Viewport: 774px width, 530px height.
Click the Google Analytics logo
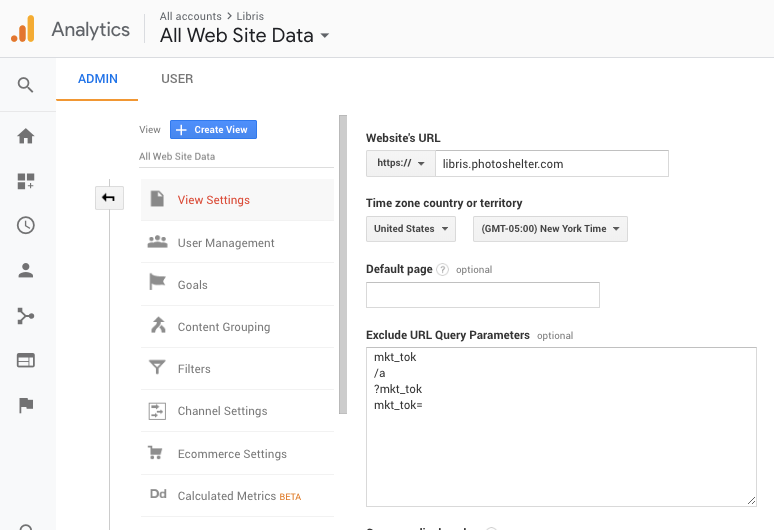click(23, 29)
